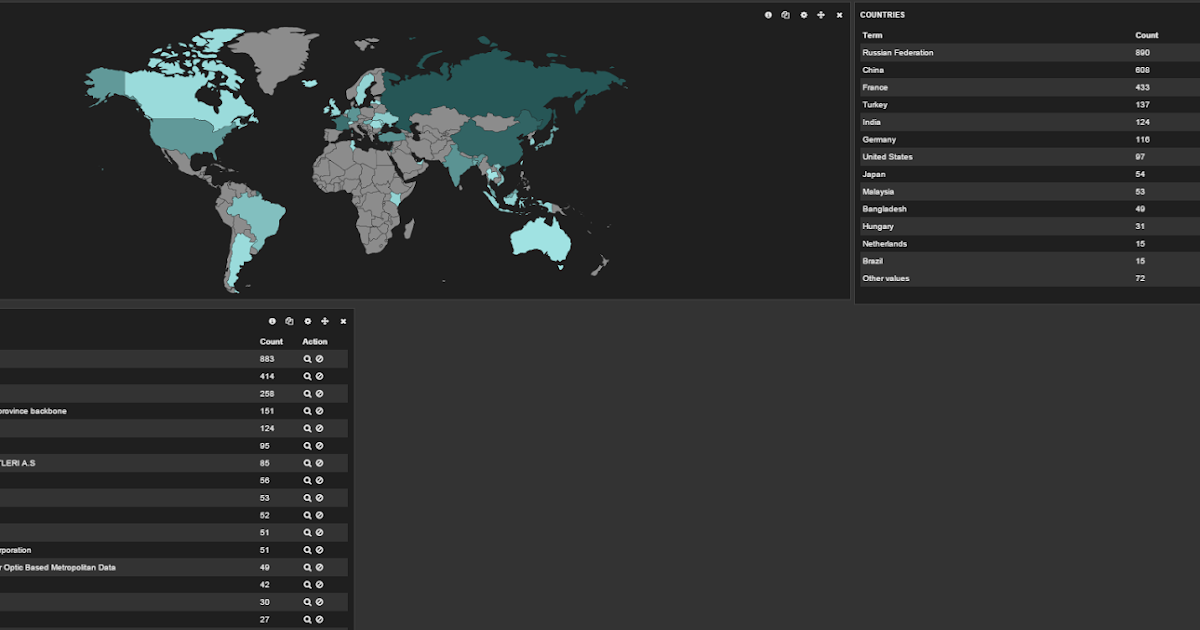Viewport: 1200px width, 630px height.
Task: Exclude the TLERI A.S entry from results
Action: pyautogui.click(x=318, y=462)
